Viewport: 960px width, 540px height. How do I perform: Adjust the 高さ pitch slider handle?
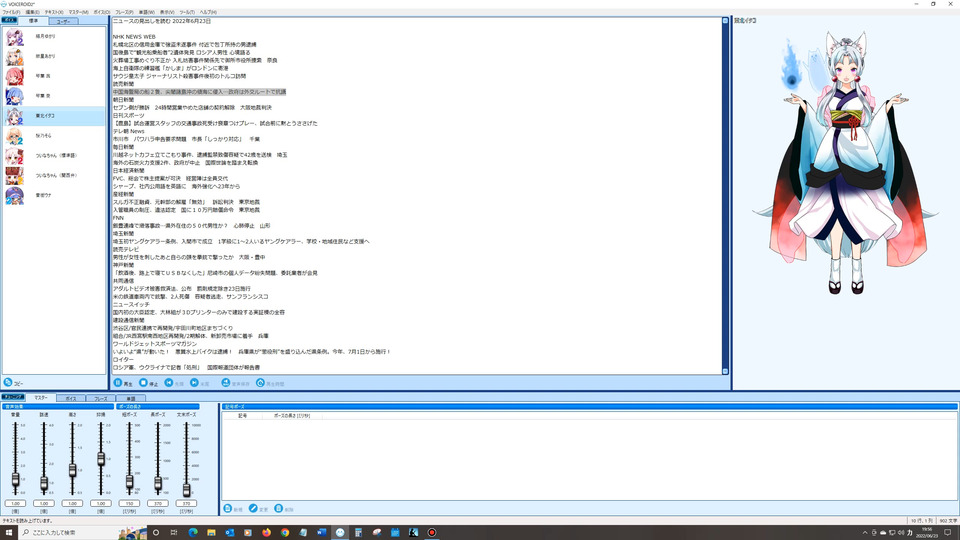click(72, 470)
